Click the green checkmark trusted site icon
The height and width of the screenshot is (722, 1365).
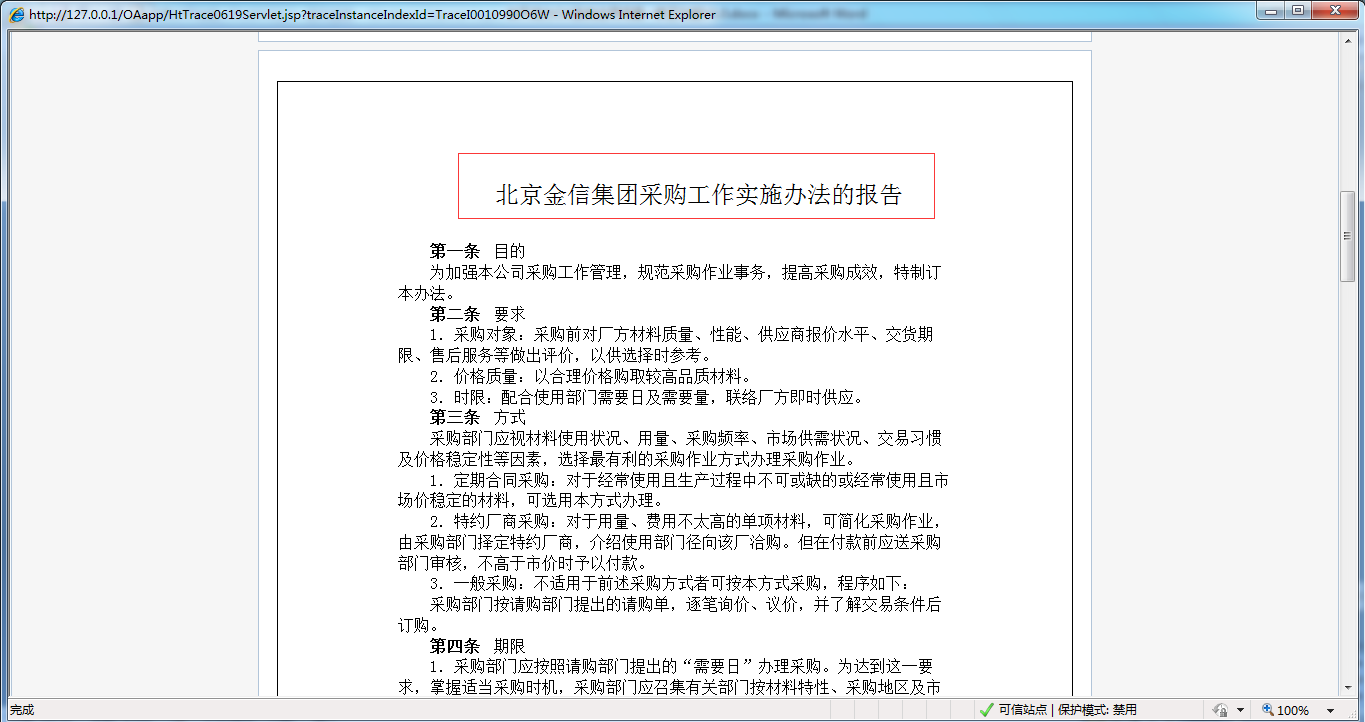(986, 708)
